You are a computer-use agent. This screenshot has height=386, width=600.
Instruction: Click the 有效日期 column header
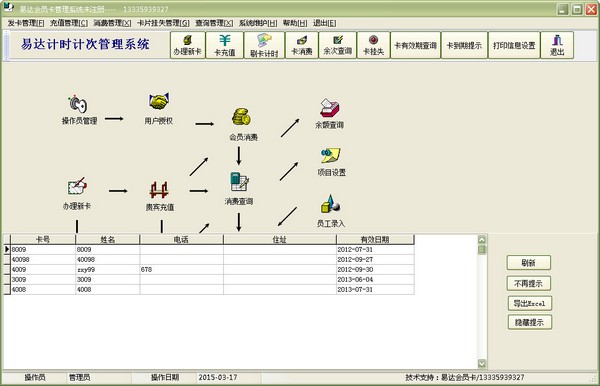[375, 239]
